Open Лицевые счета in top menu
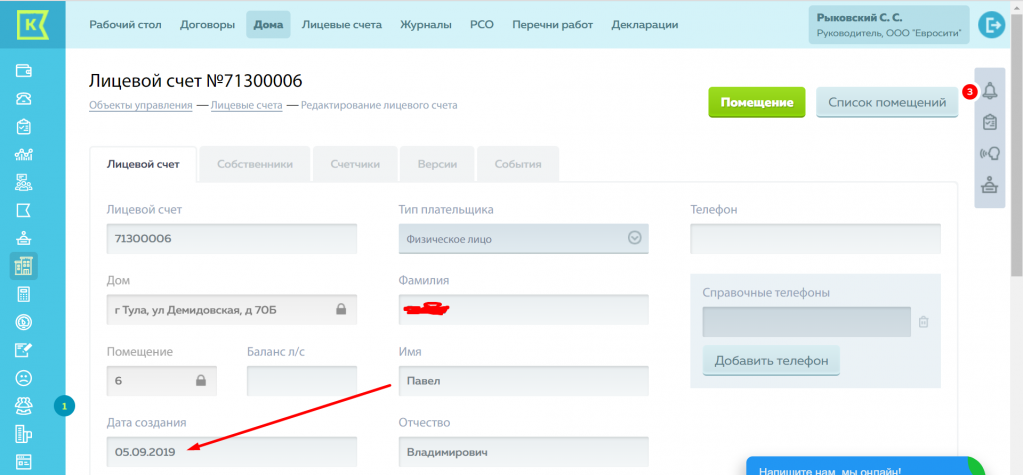1023x475 pixels. point(341,25)
